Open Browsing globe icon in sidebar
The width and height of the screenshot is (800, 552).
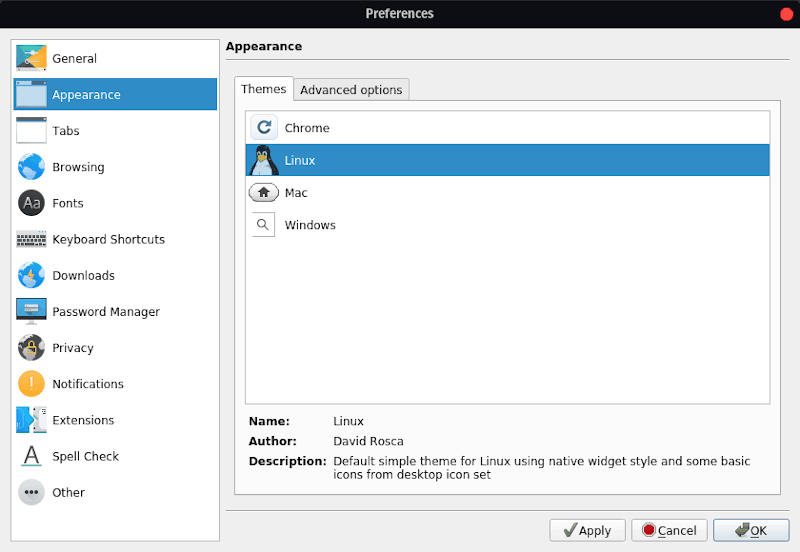coord(32,167)
